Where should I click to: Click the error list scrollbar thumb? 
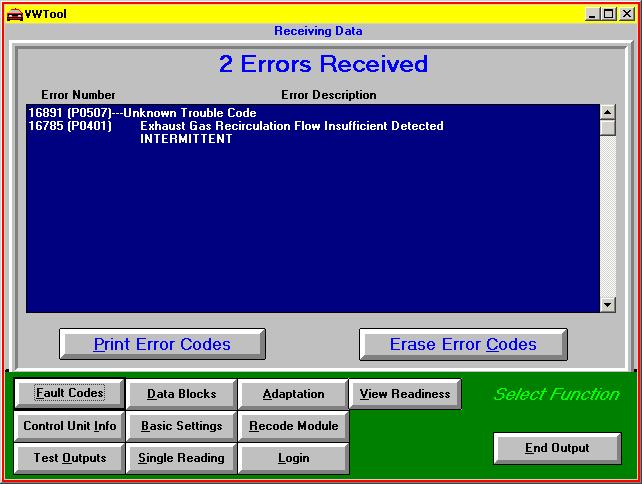[608, 127]
